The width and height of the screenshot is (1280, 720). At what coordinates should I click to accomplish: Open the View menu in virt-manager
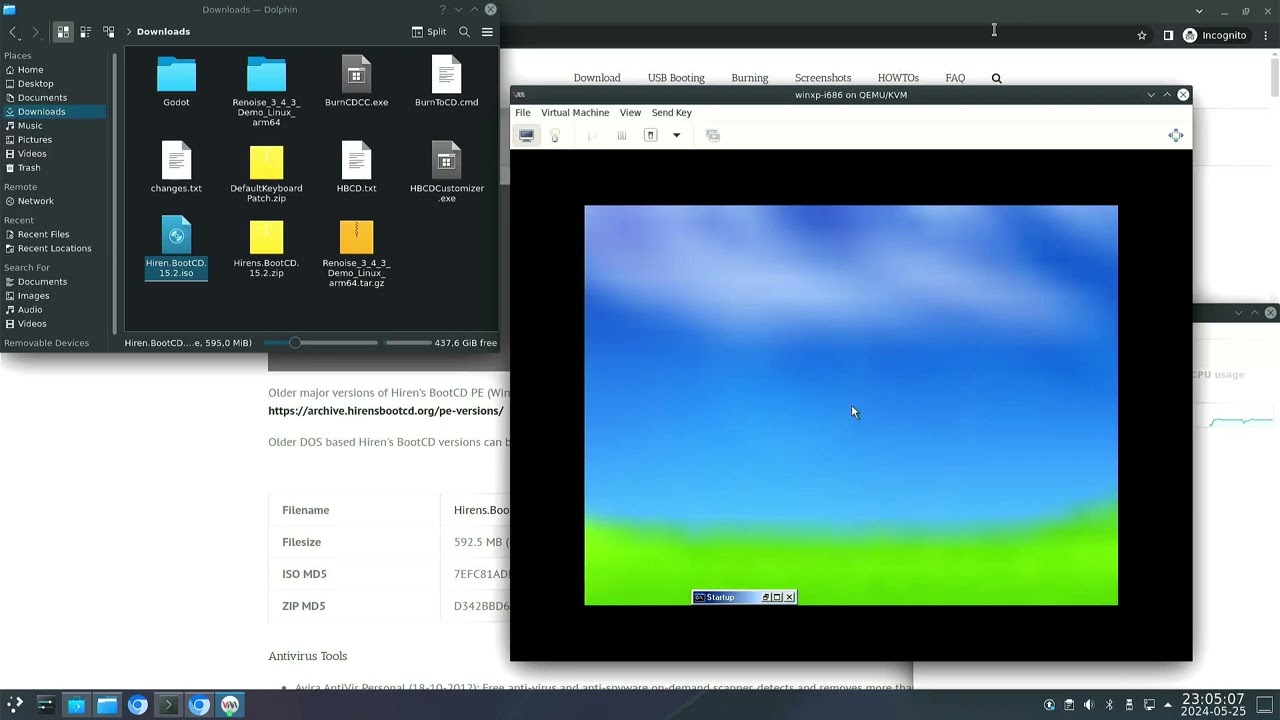630,113
